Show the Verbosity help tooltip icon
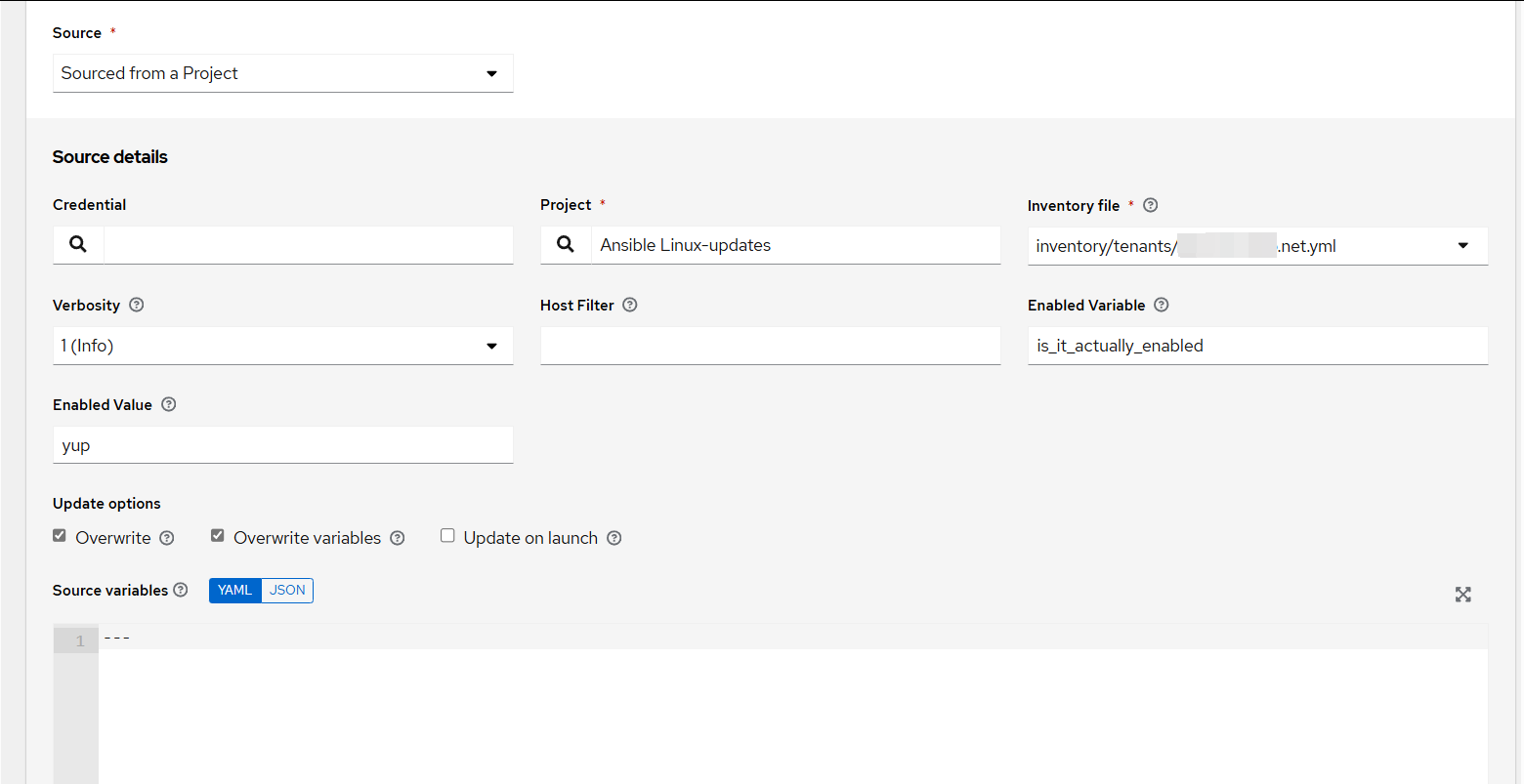 [x=137, y=305]
